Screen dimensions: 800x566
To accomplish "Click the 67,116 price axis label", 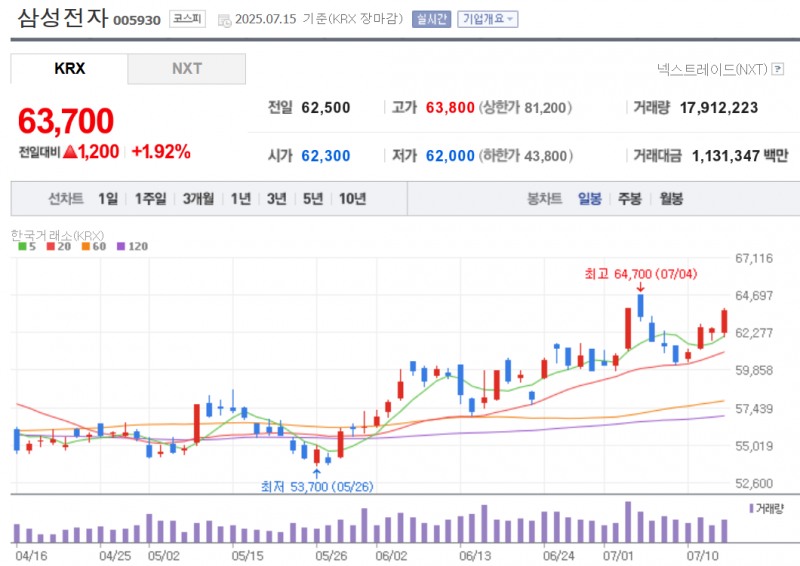I will [754, 258].
